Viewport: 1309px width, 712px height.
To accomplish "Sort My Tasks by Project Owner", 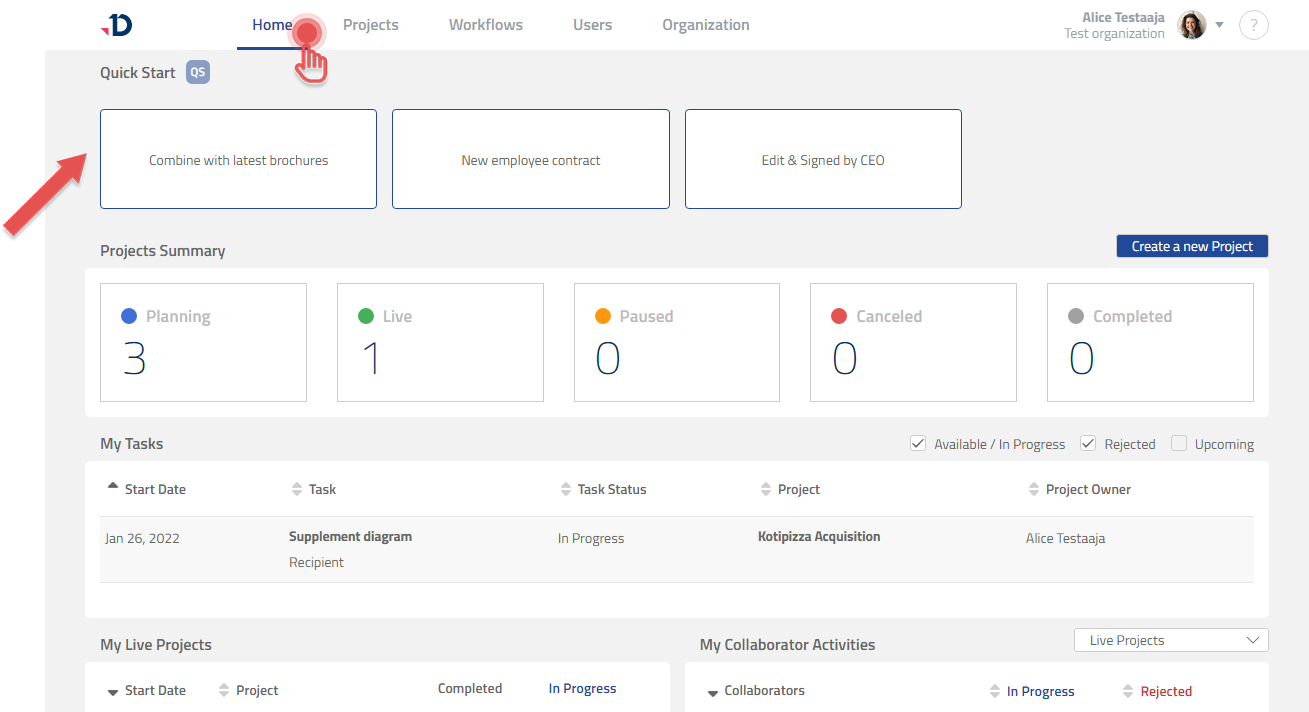I will [x=1034, y=489].
